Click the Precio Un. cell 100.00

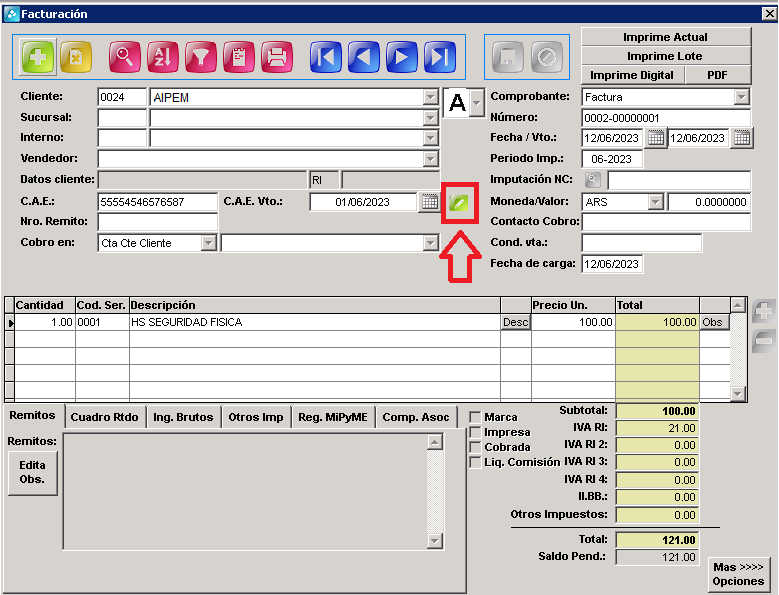pyautogui.click(x=573, y=322)
